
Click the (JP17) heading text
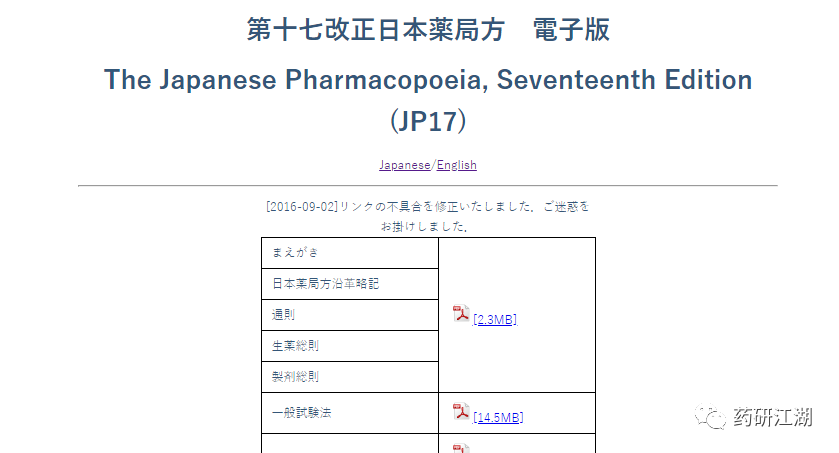428,121
